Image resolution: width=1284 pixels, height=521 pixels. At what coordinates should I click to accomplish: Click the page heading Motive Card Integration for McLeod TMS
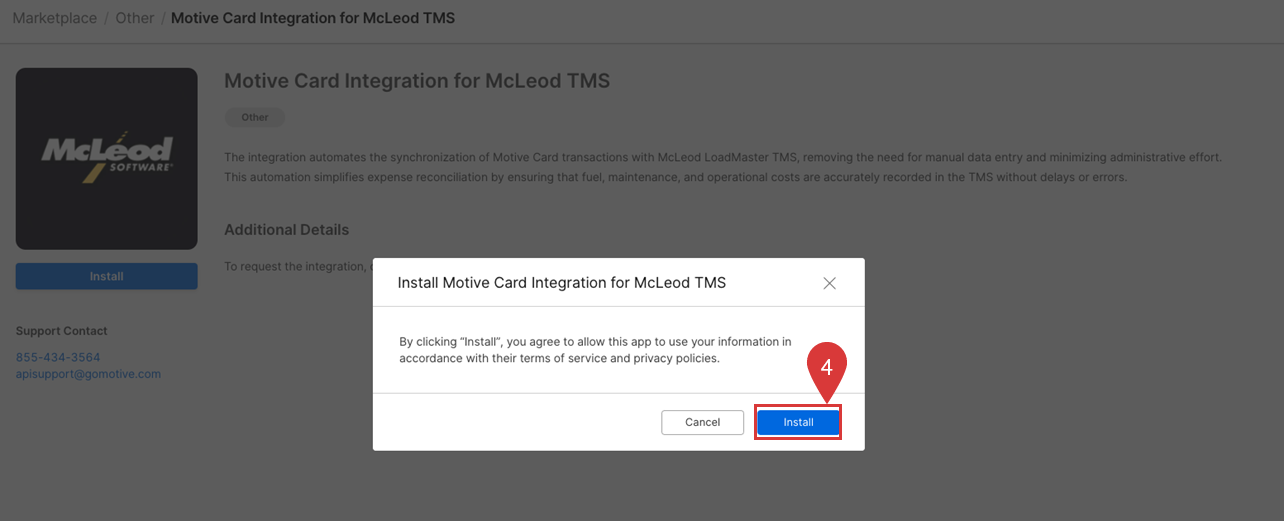[417, 81]
